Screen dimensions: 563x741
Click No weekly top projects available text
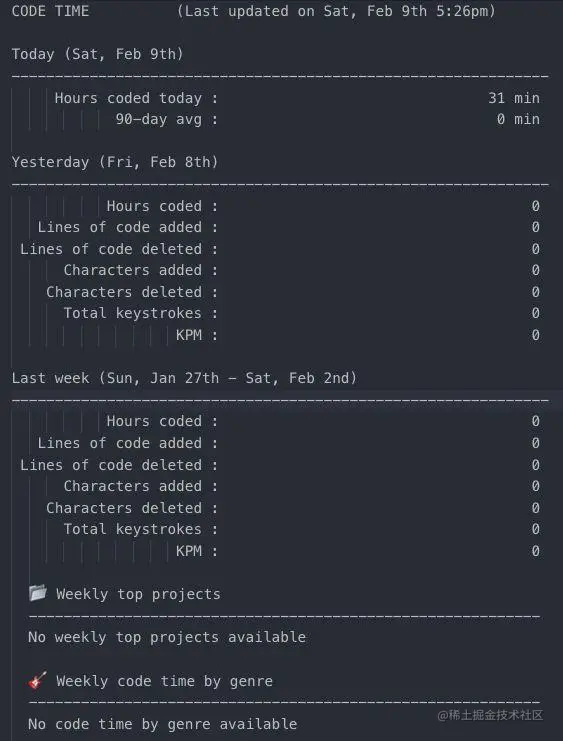point(167,638)
